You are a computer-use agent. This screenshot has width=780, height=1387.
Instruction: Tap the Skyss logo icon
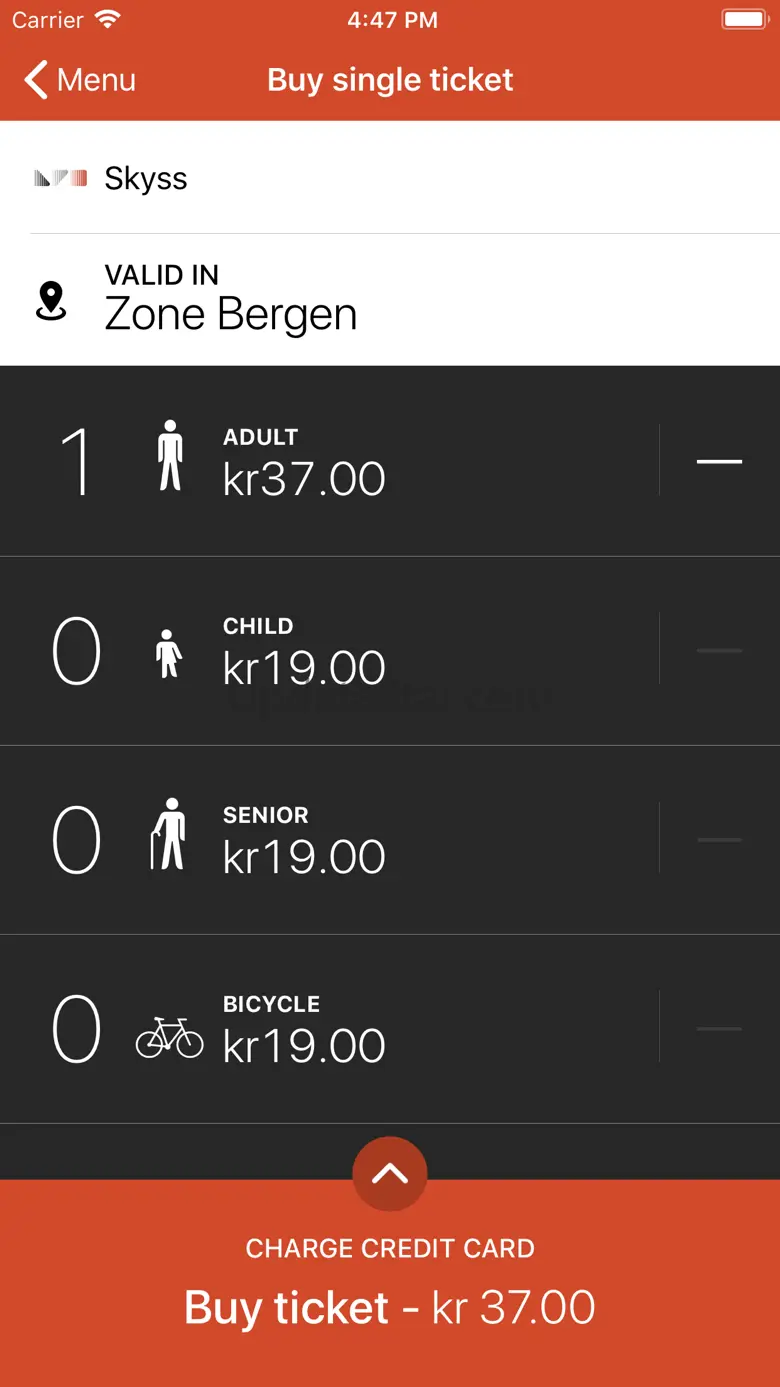tap(60, 179)
